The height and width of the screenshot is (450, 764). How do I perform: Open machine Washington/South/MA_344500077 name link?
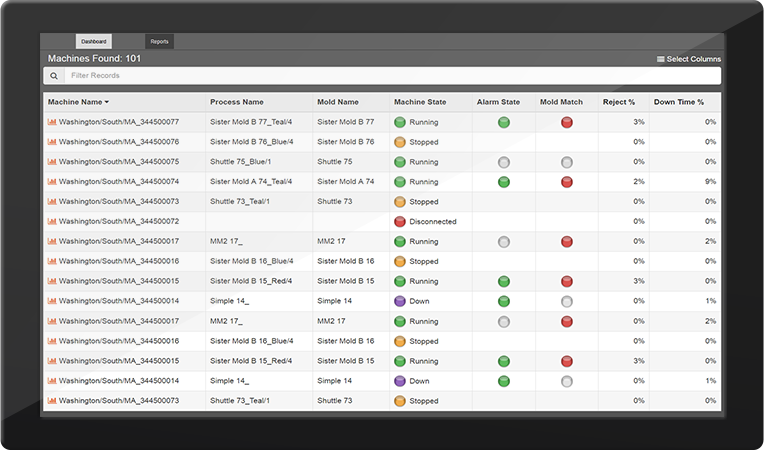[x=119, y=122]
